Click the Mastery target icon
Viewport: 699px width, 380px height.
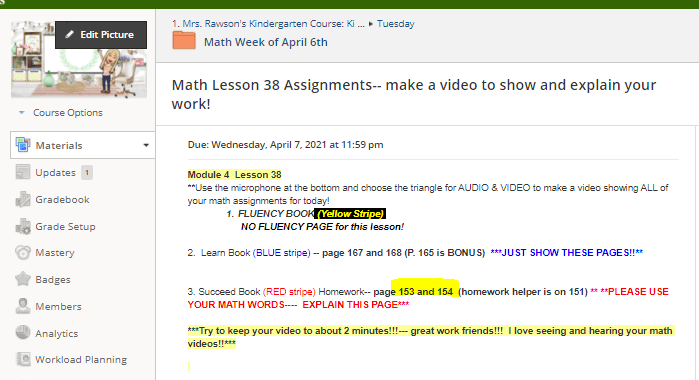[x=23, y=252]
